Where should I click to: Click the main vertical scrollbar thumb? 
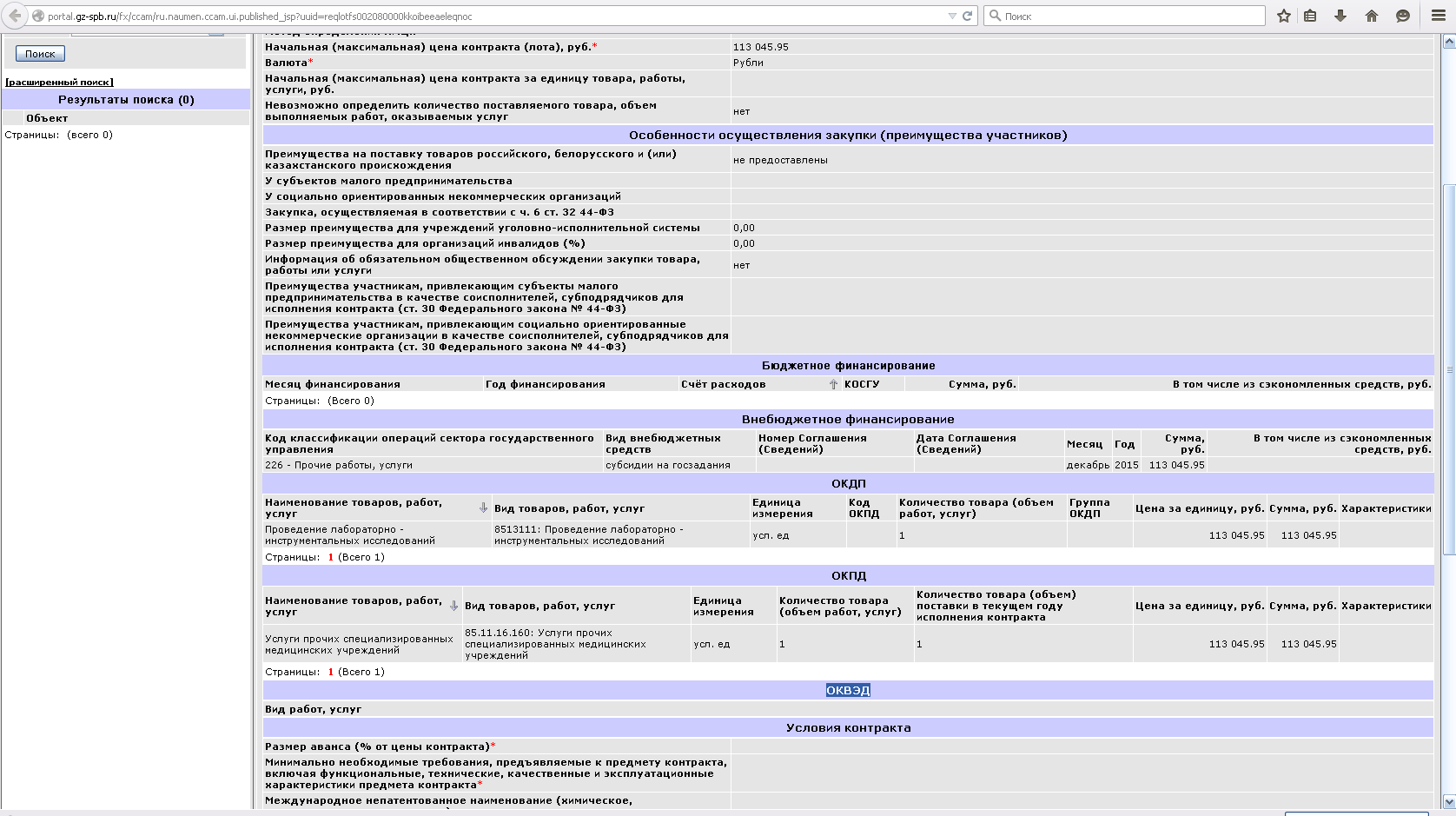click(x=1448, y=369)
